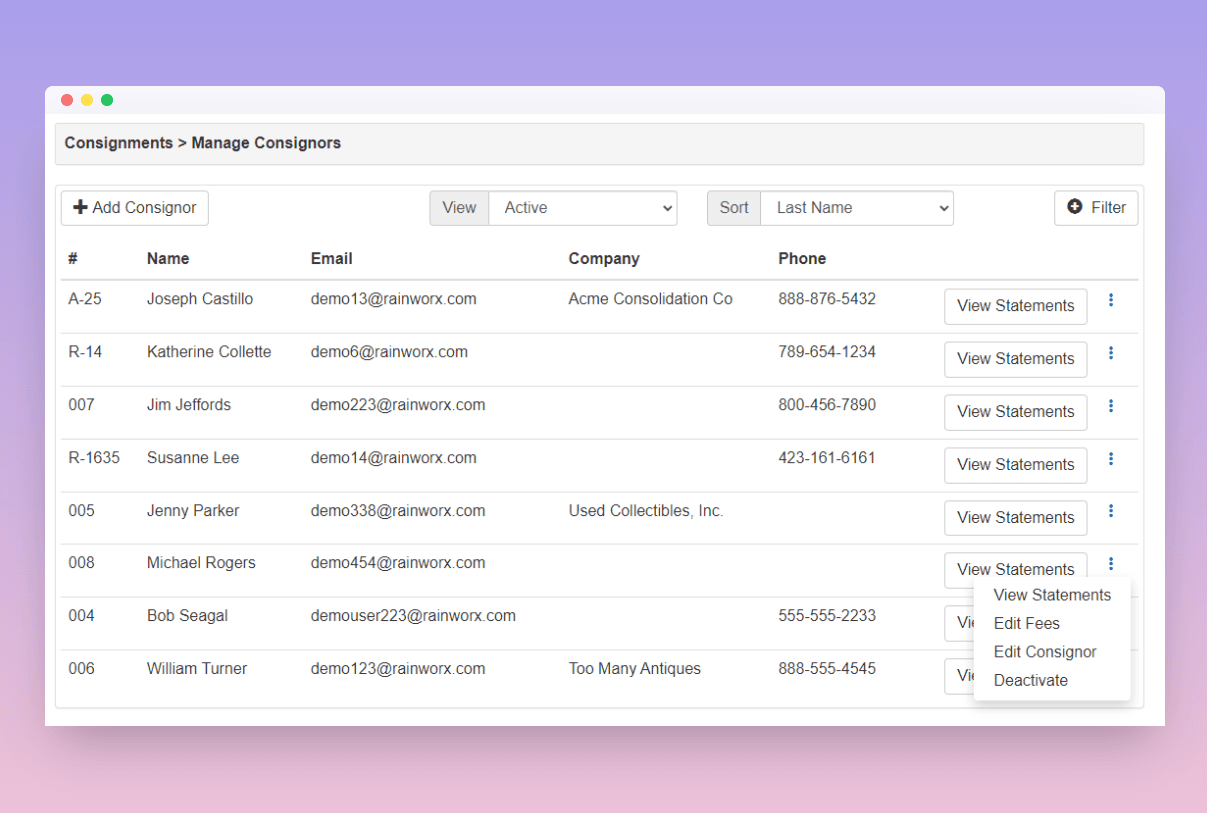Click consignor number 004
The height and width of the screenshot is (813, 1207).
(x=81, y=616)
